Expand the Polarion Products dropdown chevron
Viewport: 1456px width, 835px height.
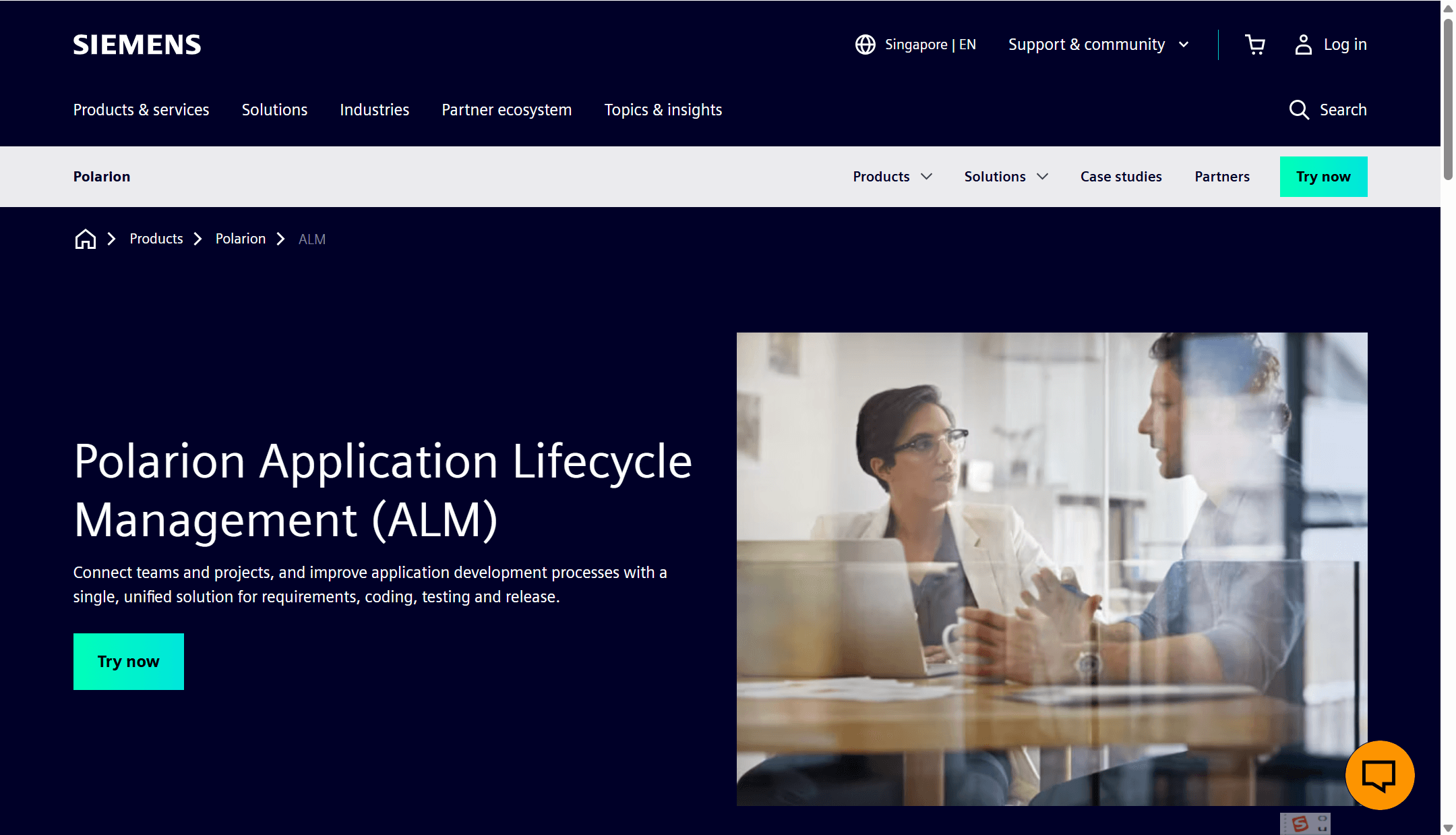point(927,177)
